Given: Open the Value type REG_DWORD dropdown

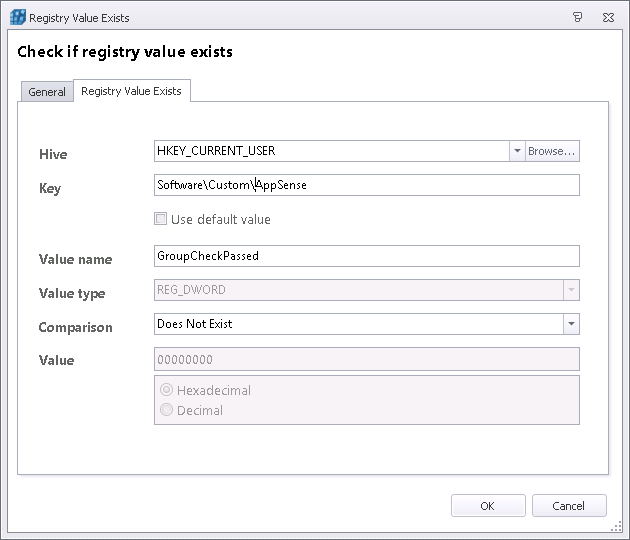Looking at the screenshot, I should (x=570, y=290).
